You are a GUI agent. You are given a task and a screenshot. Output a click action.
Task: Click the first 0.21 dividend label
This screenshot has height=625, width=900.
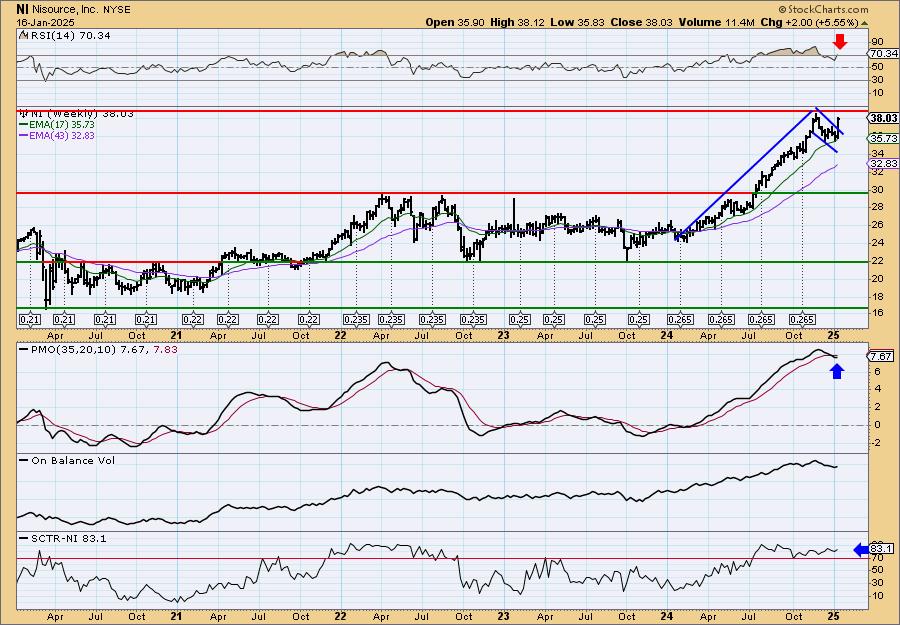(30, 320)
